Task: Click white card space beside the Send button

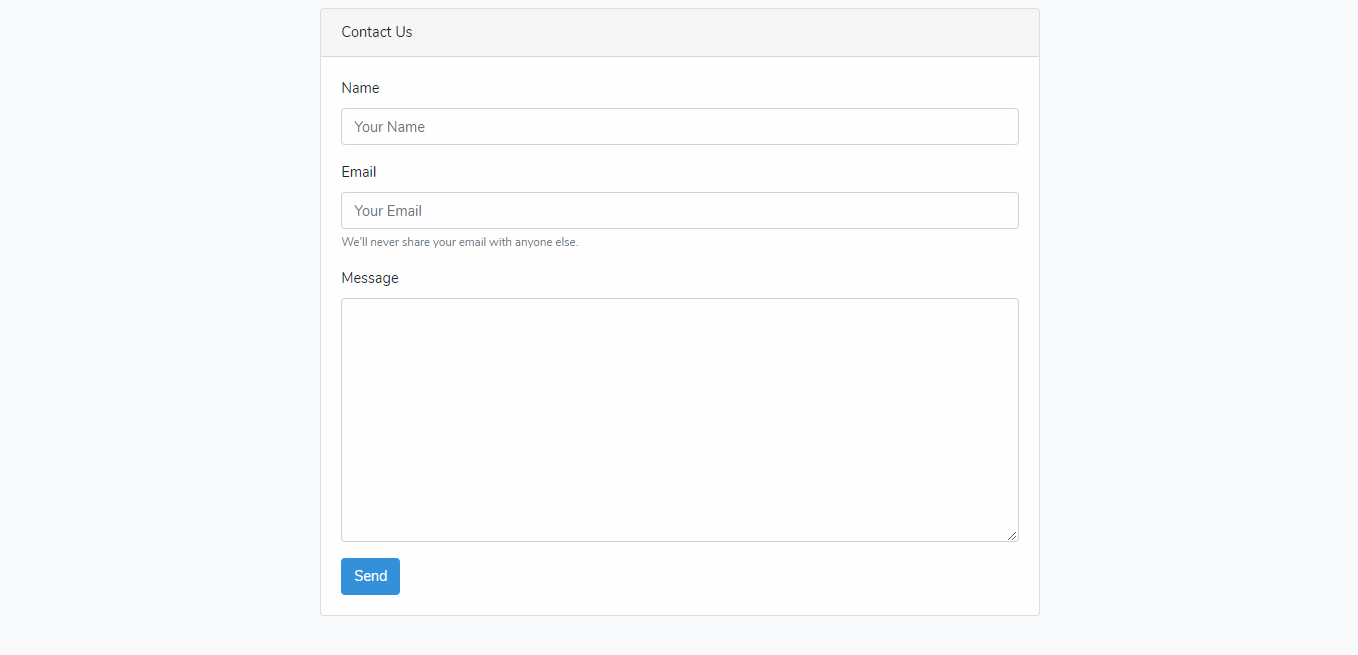Action: (700, 577)
